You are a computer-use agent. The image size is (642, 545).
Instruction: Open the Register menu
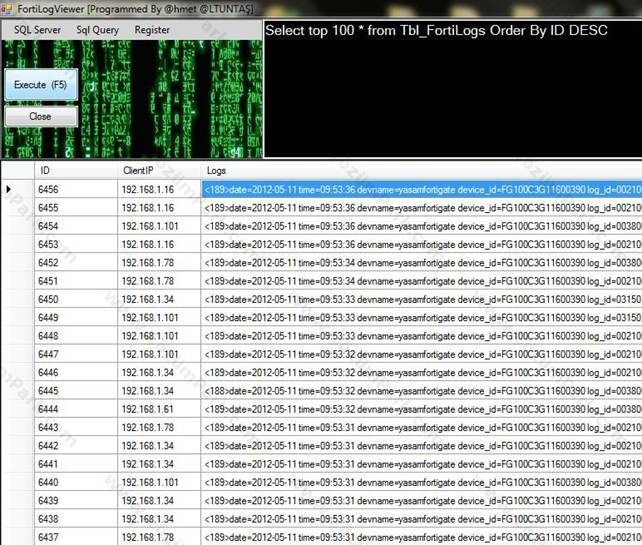tap(152, 30)
